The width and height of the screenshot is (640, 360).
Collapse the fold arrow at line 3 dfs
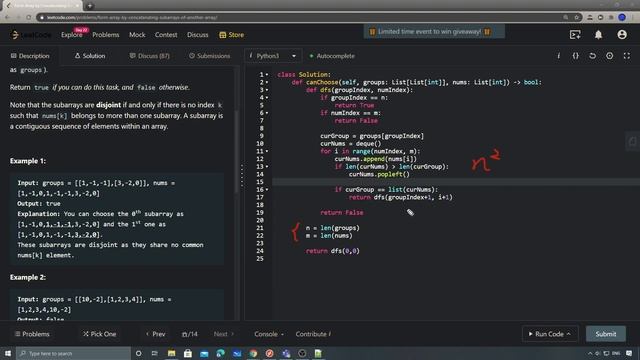tap(267, 90)
